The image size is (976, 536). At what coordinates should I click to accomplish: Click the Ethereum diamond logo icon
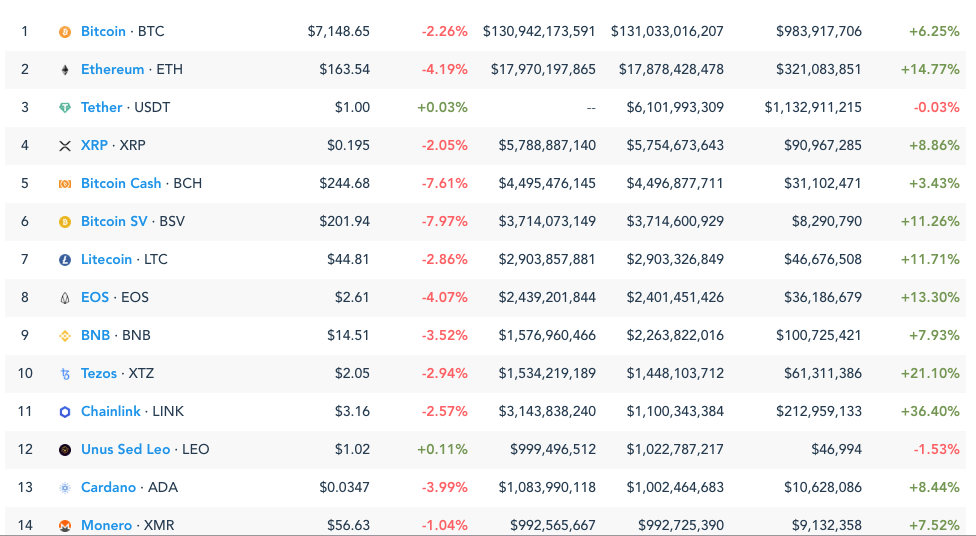click(65, 70)
